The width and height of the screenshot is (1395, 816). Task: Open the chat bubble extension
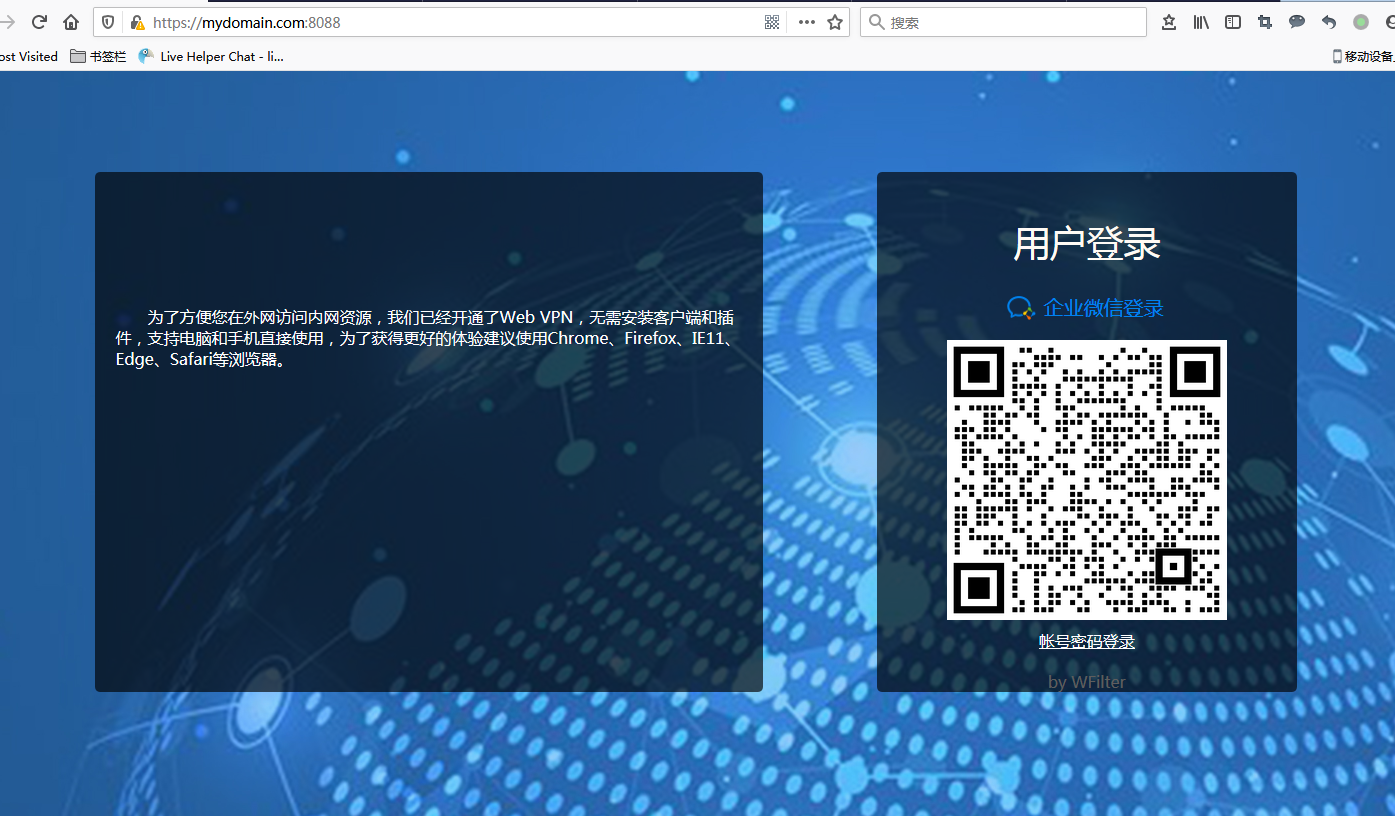coord(1297,22)
